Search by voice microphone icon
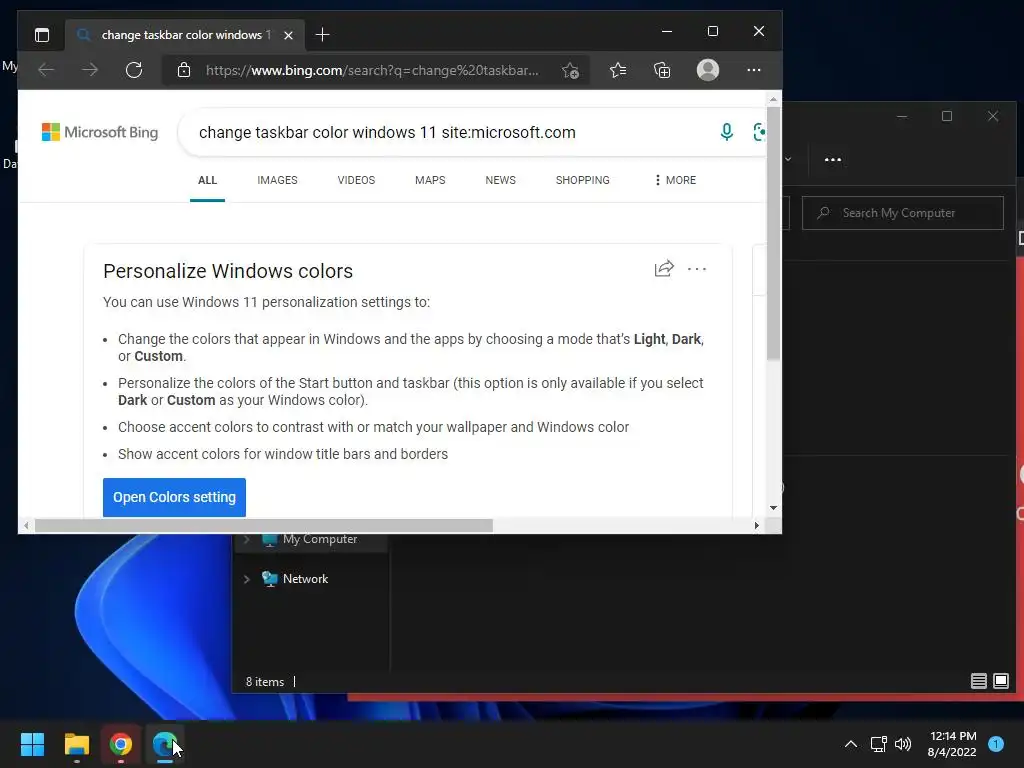 [x=726, y=132]
